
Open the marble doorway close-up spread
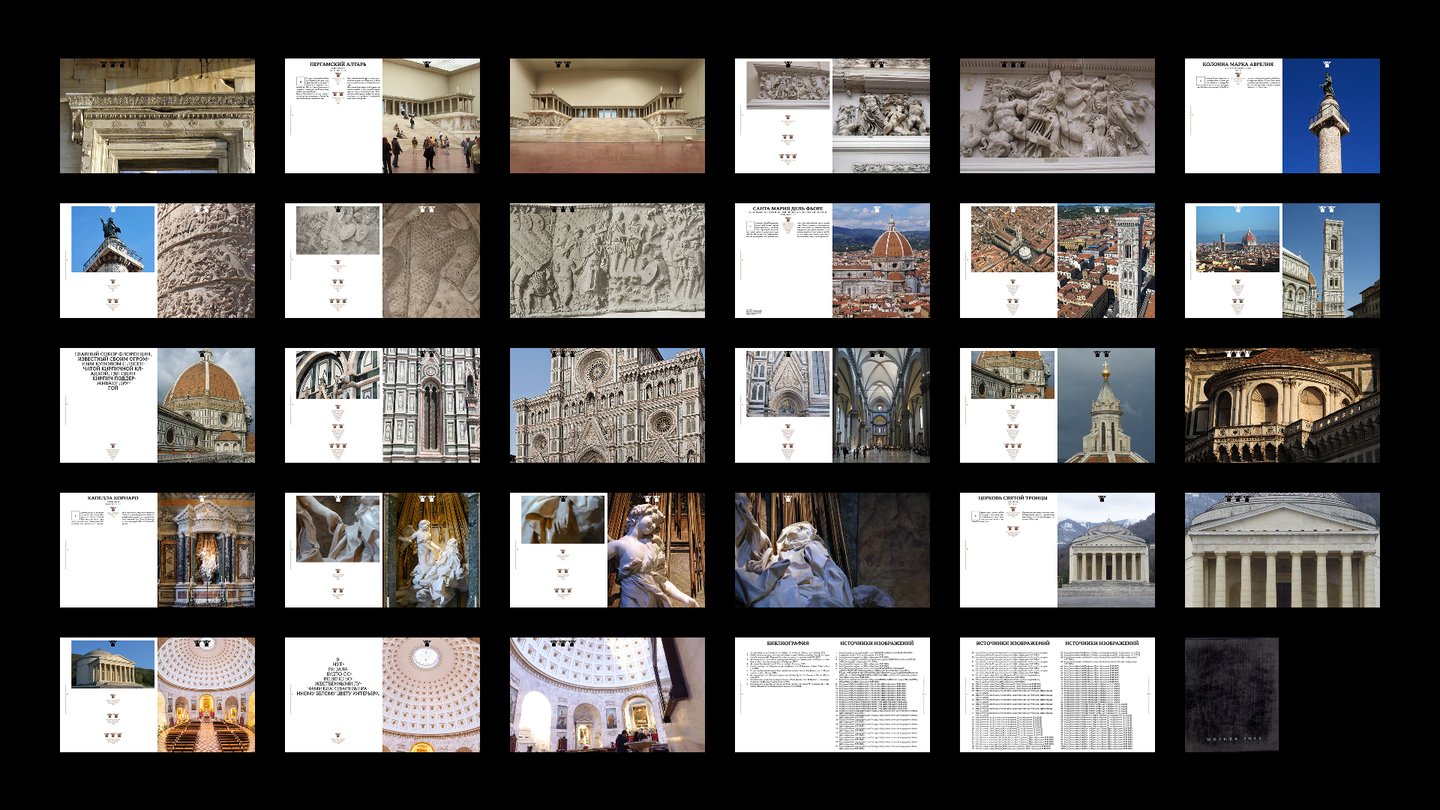click(157, 115)
